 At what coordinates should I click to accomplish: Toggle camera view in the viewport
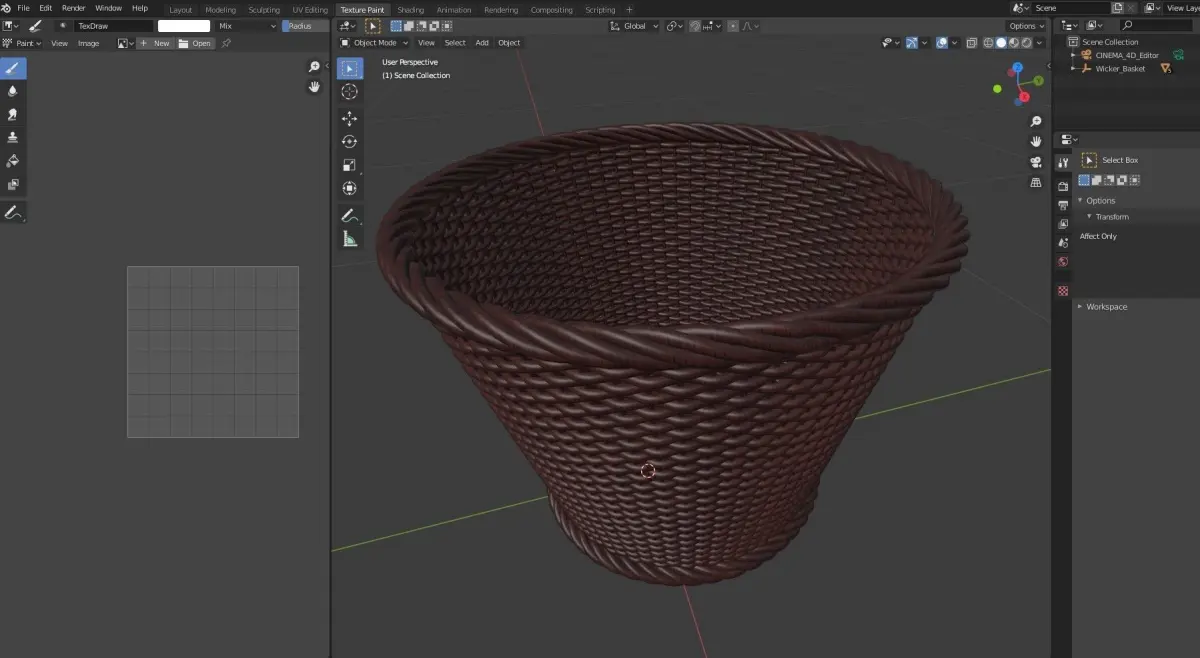(1036, 162)
